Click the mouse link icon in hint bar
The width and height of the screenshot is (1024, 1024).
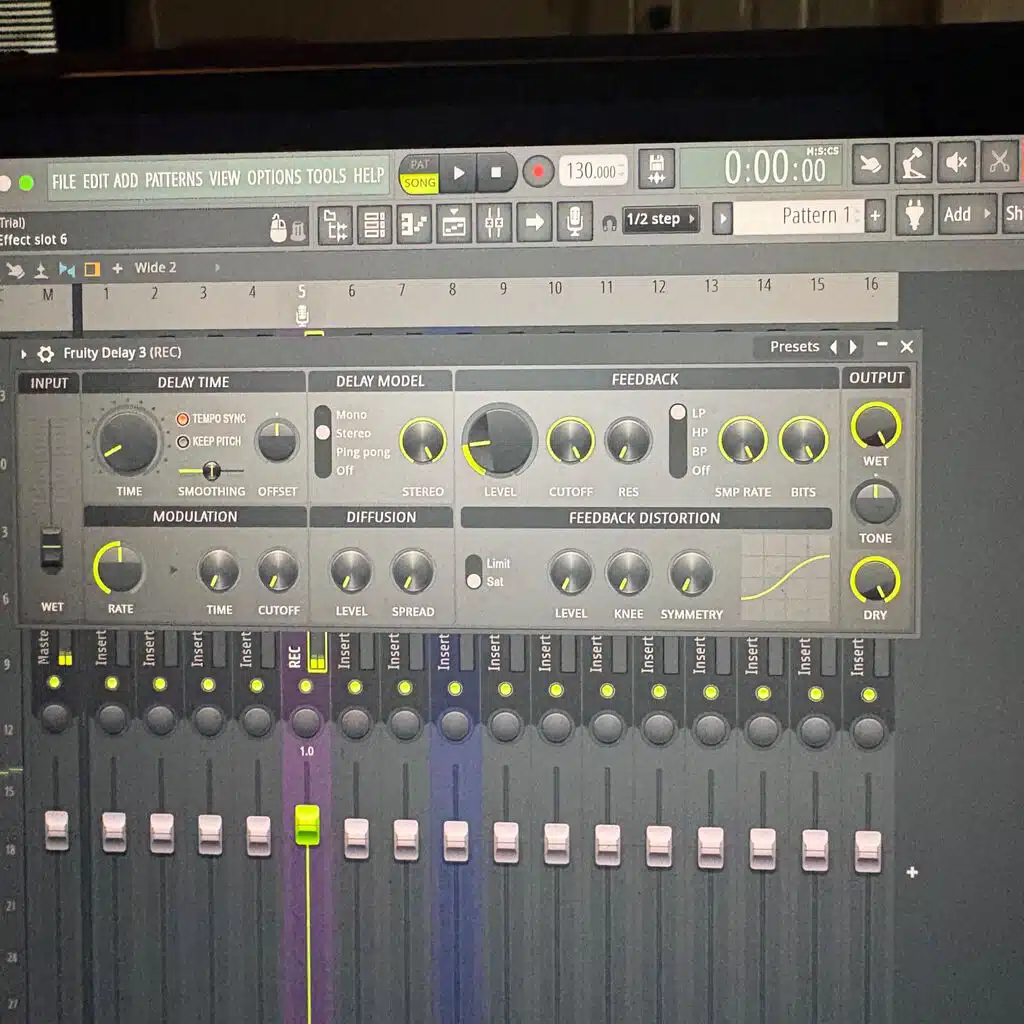point(278,229)
